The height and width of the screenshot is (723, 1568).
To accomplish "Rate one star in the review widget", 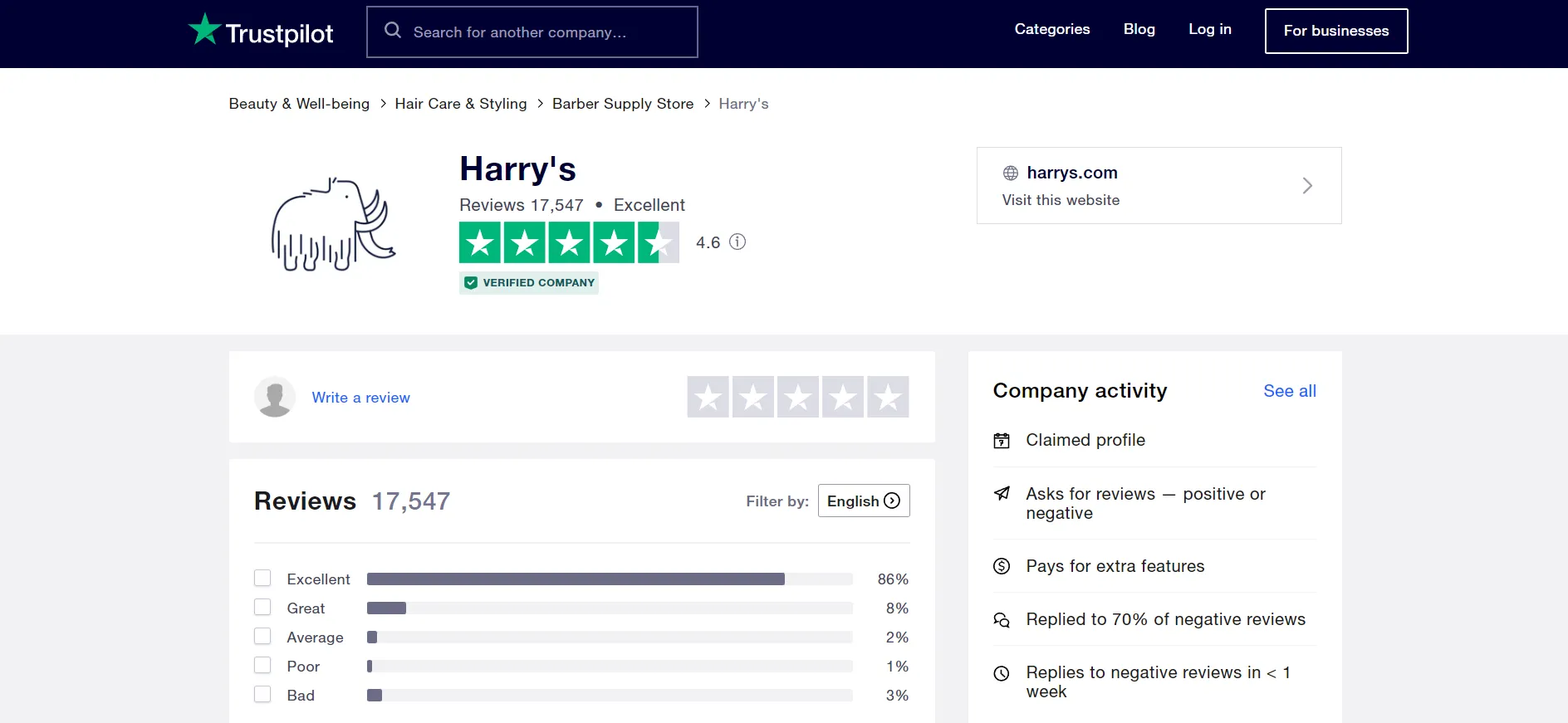I will coord(708,397).
